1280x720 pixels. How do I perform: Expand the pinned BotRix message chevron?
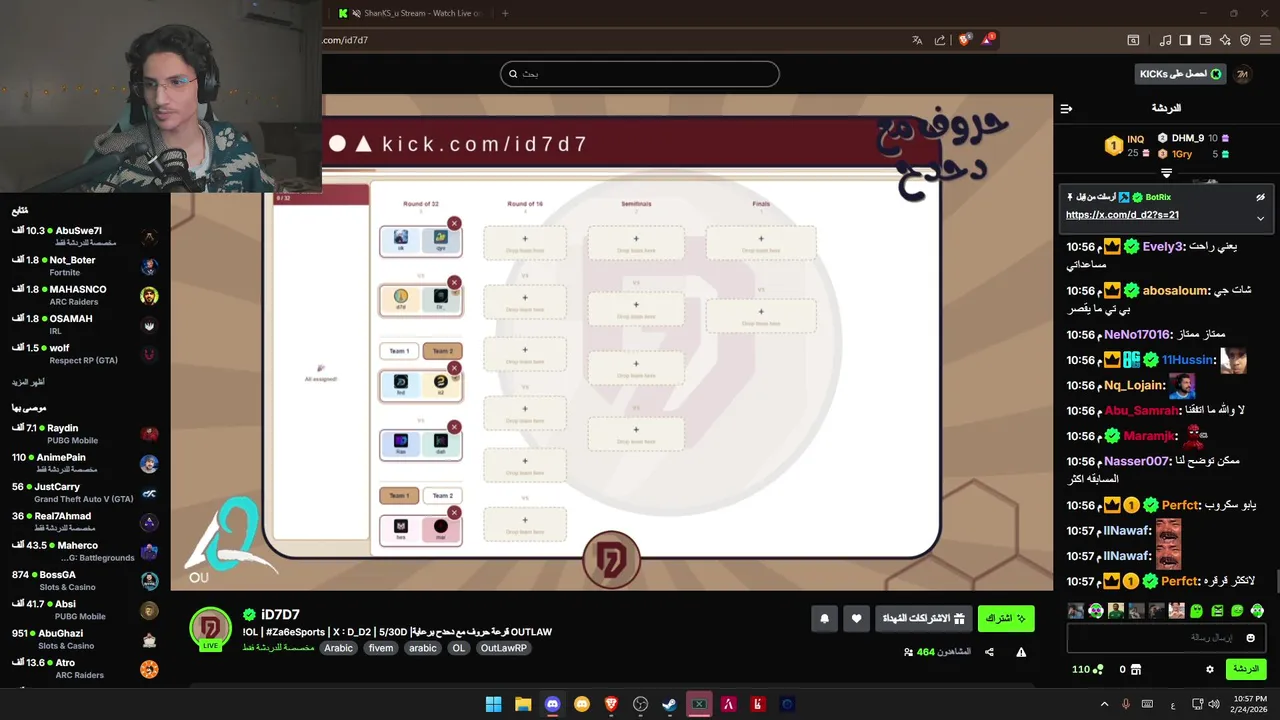[1260, 218]
